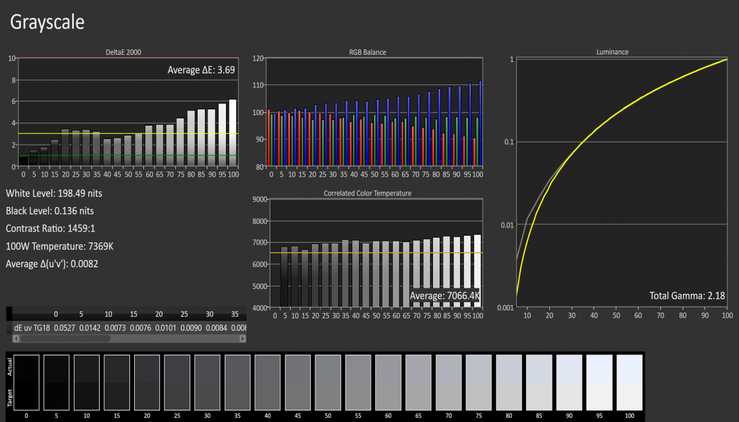Click the Average Δ(u'v'): 0.0082 reading
739x422 pixels.
(x=52, y=264)
